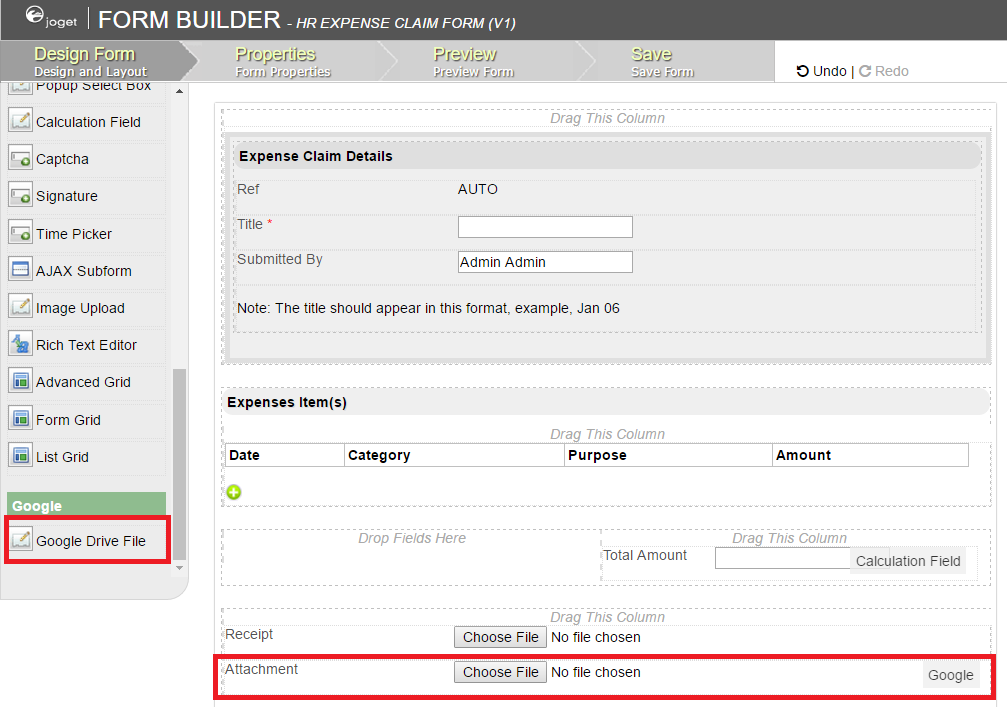This screenshot has width=1007, height=707.
Task: Click the Drop Fields Here placeholder
Action: coord(412,538)
